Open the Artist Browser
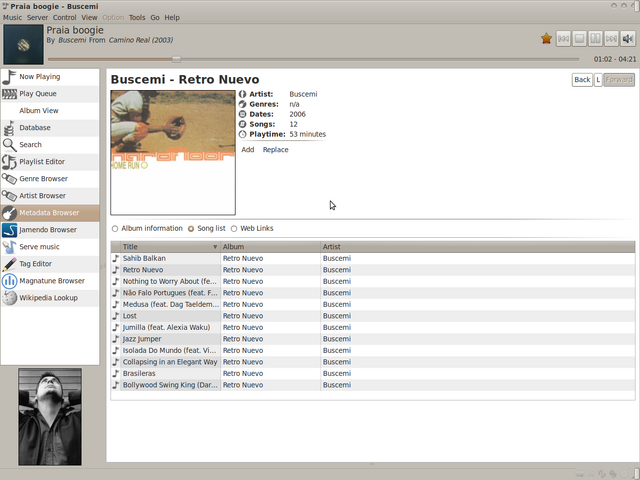This screenshot has width=640, height=480. coord(50,196)
